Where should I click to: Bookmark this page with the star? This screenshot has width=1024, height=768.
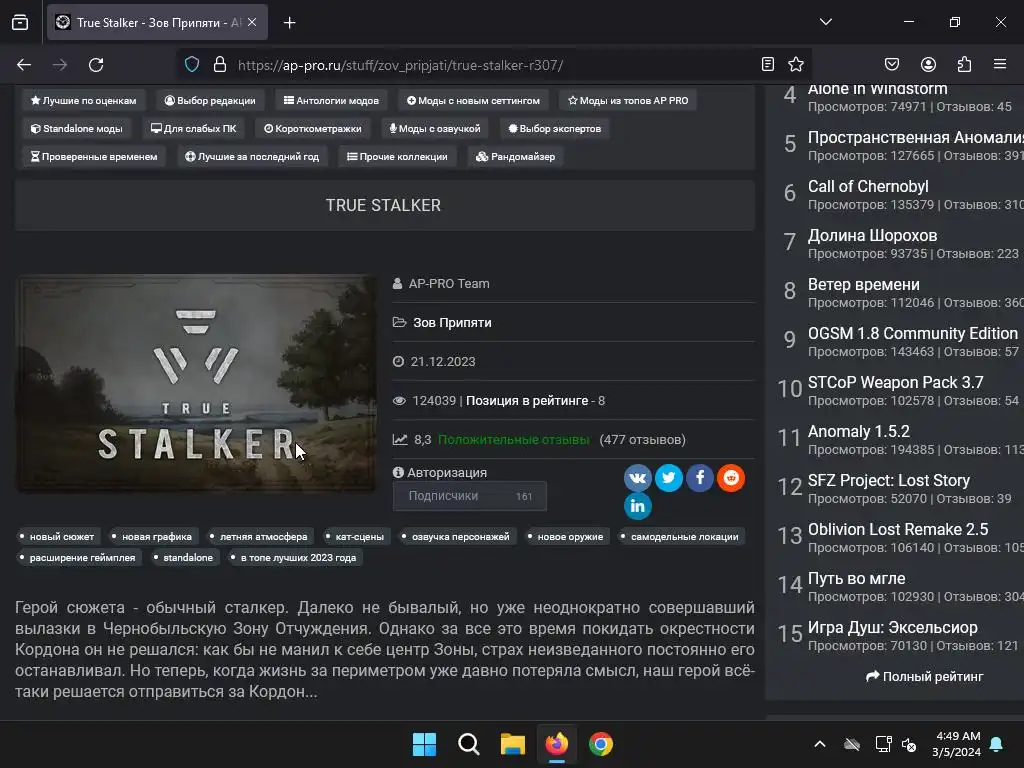pos(796,64)
